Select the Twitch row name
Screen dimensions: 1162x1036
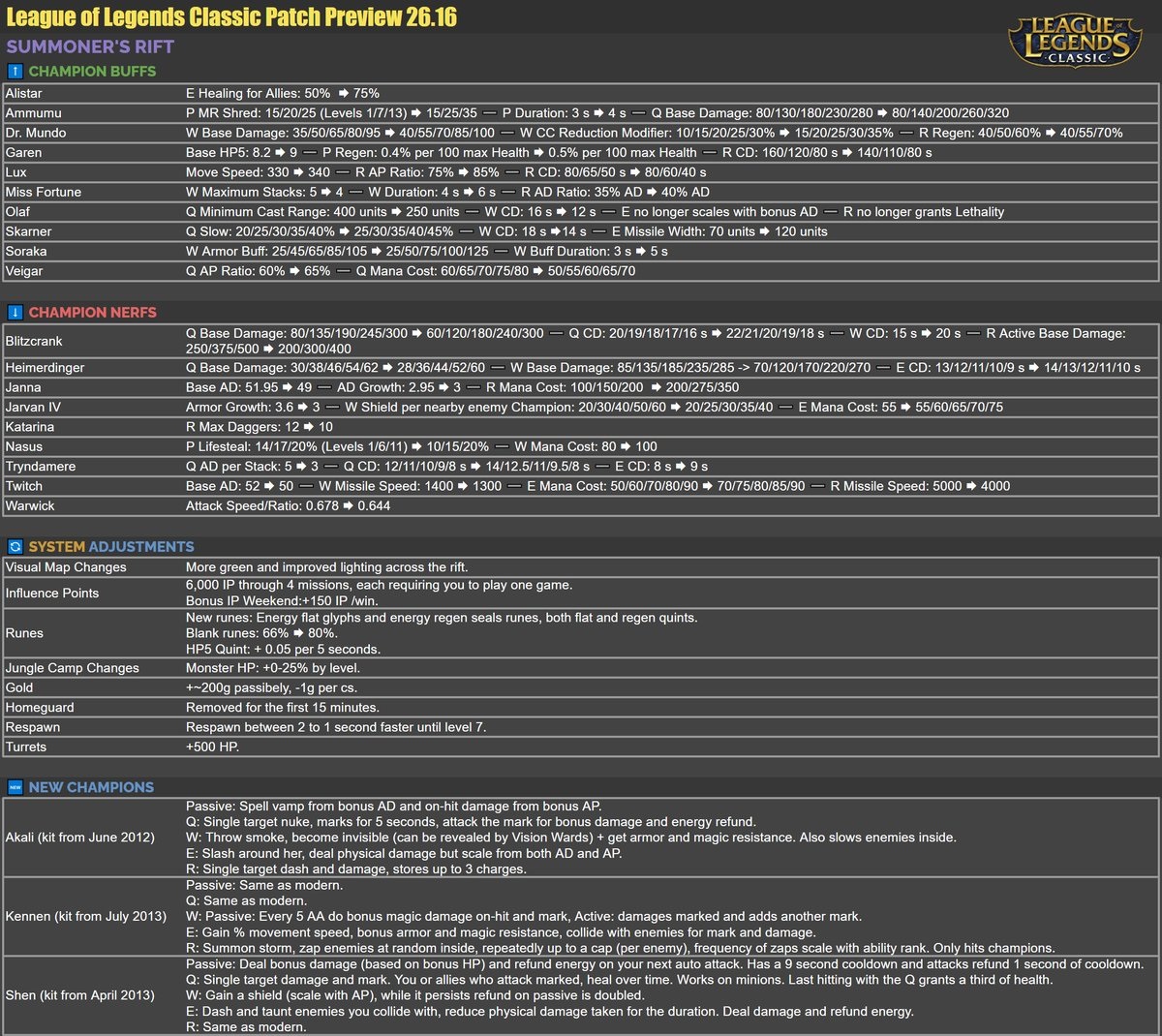pos(24,486)
